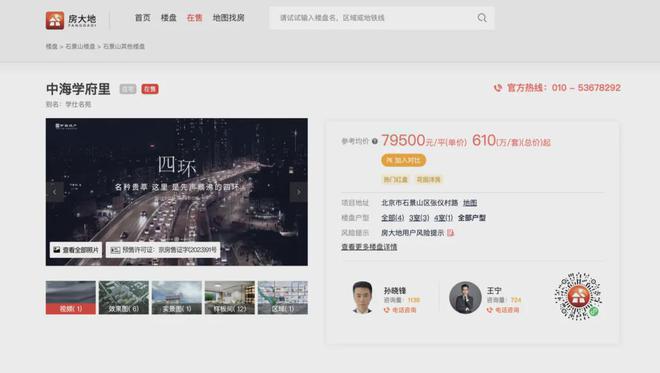Click the official hotline phone icon
Image resolution: width=660 pixels, height=373 pixels.
(498, 88)
